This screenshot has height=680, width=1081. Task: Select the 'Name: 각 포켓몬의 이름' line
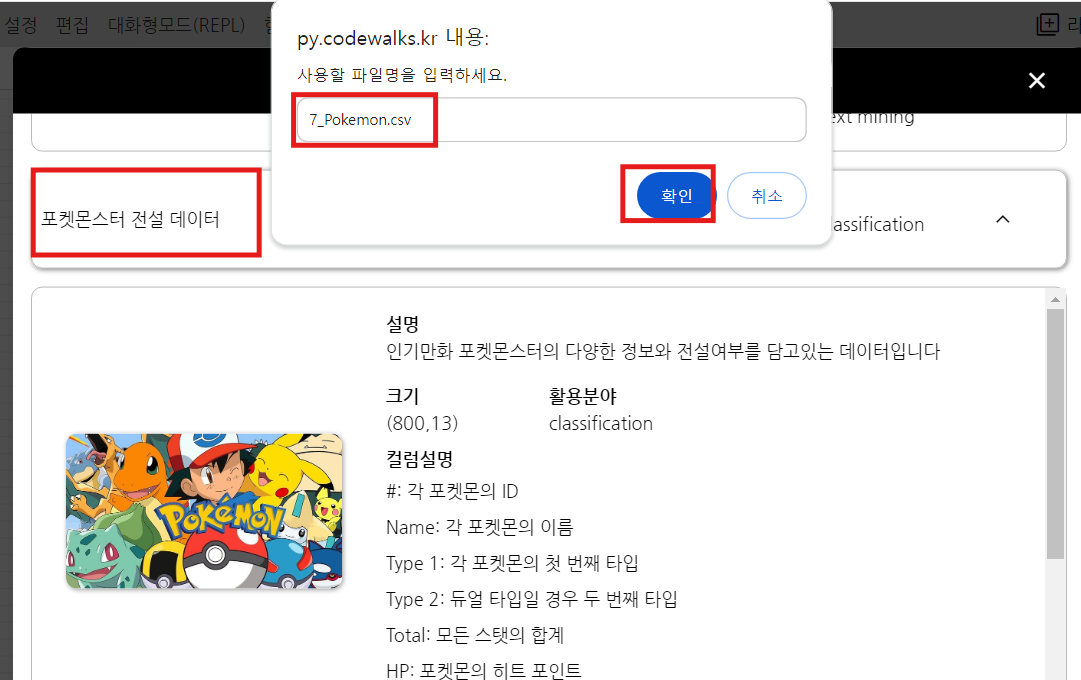pos(479,528)
